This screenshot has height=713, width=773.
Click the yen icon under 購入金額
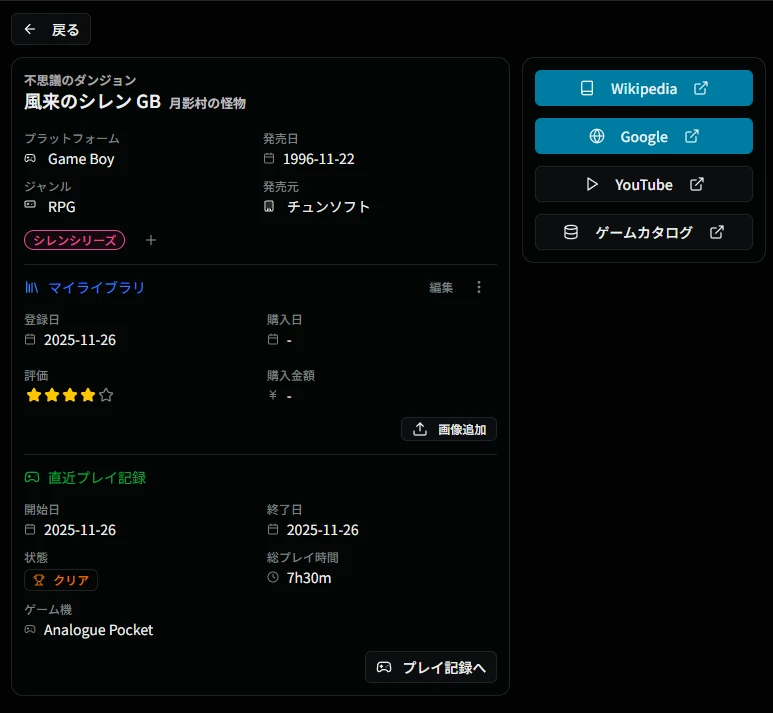tap(273, 395)
